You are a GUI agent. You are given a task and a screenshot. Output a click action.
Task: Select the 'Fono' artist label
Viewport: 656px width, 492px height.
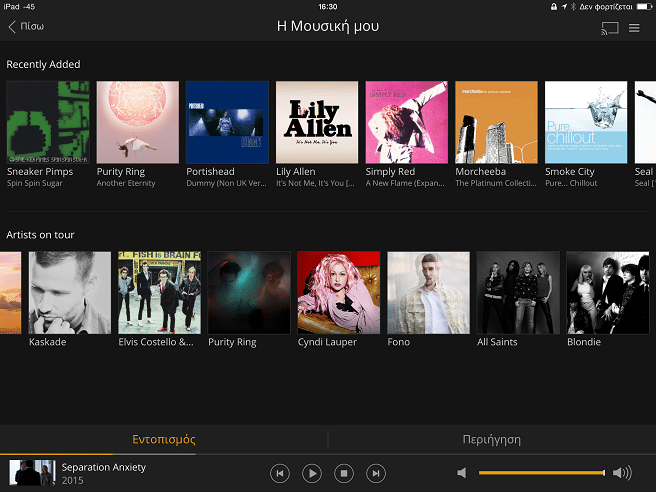[x=399, y=342]
